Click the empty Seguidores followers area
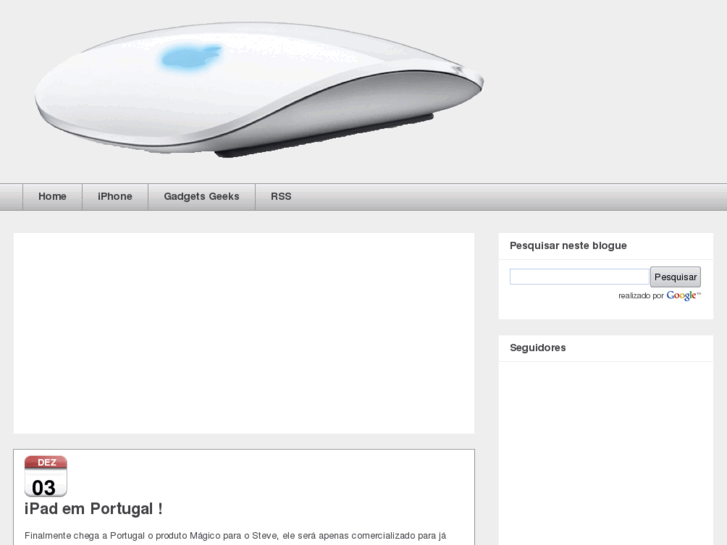This screenshot has width=727, height=545. [x=606, y=453]
